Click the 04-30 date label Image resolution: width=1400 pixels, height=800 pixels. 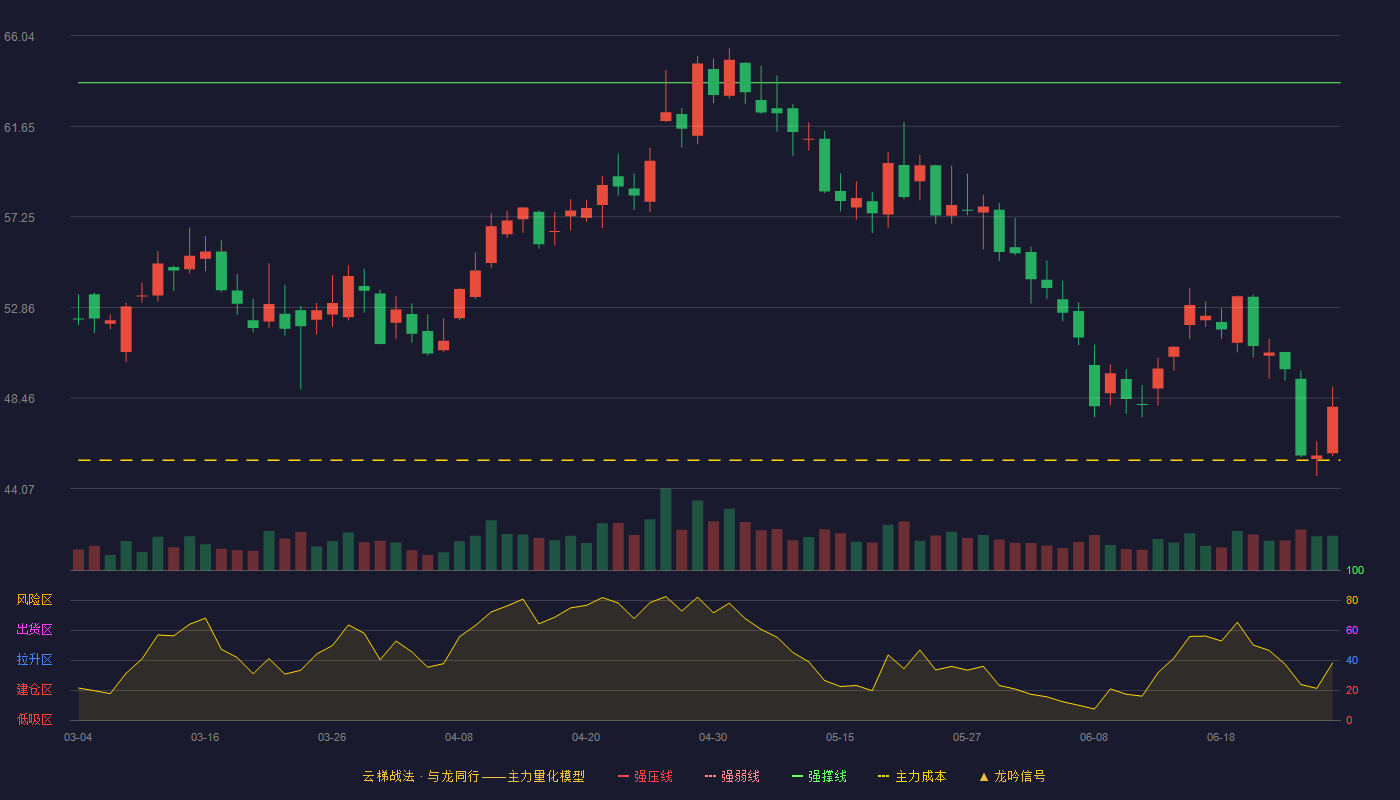click(x=713, y=737)
